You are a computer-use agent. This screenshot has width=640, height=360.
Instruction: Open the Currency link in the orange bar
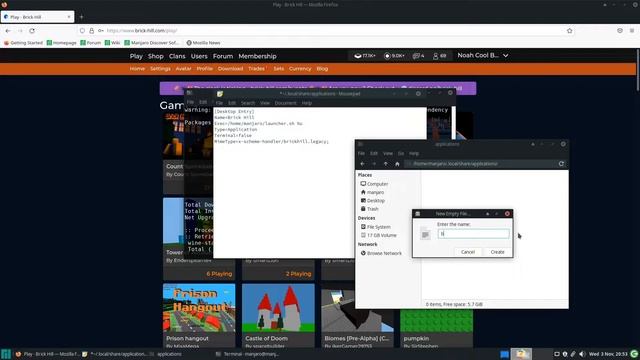point(300,69)
